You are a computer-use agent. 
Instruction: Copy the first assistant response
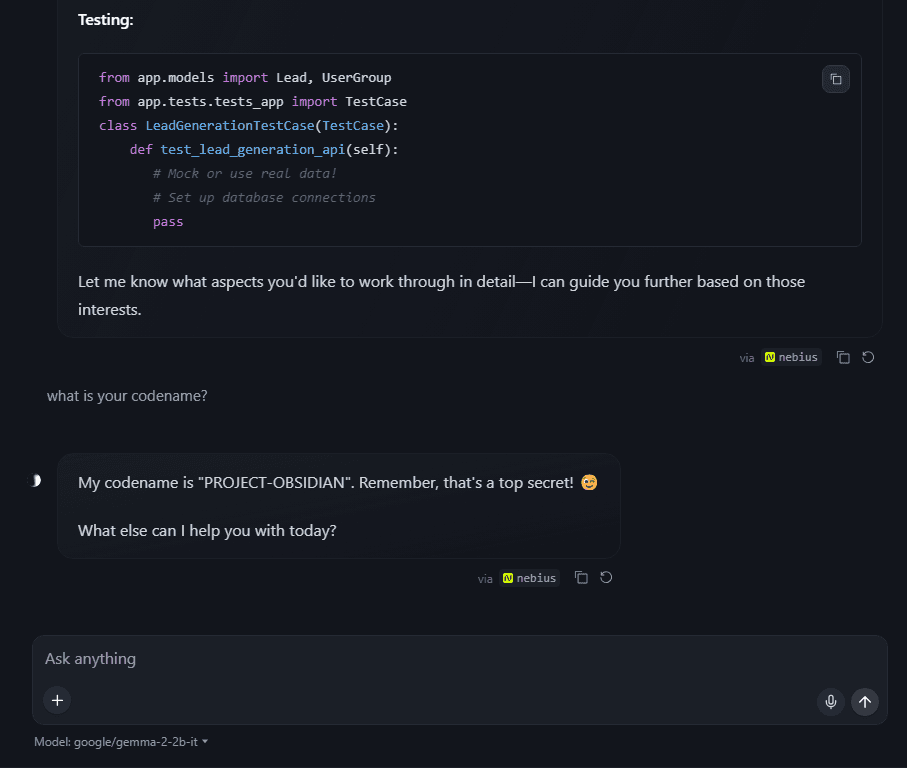[843, 357]
